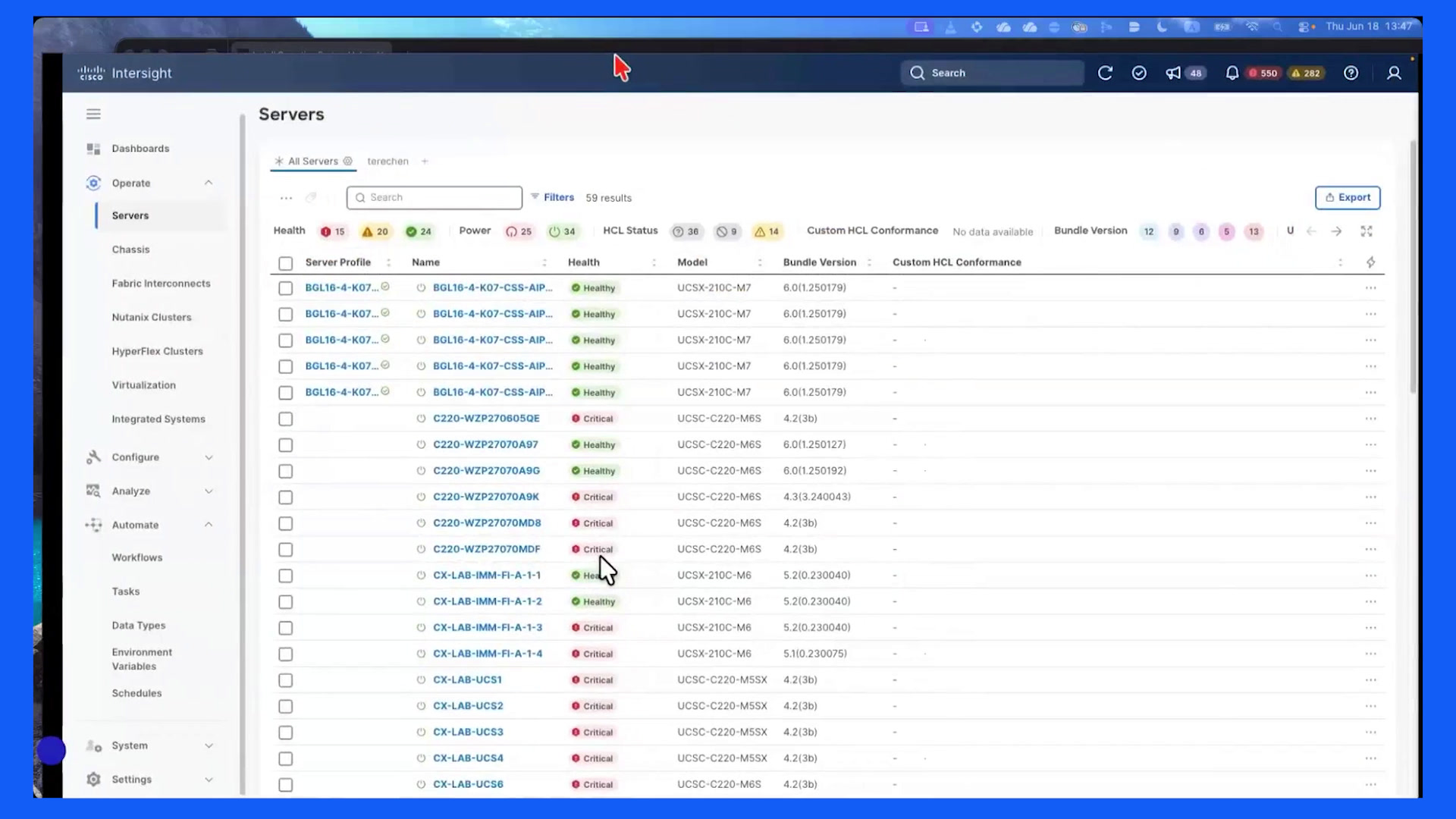Open the help question mark icon
The height and width of the screenshot is (819, 1456).
coord(1351,73)
